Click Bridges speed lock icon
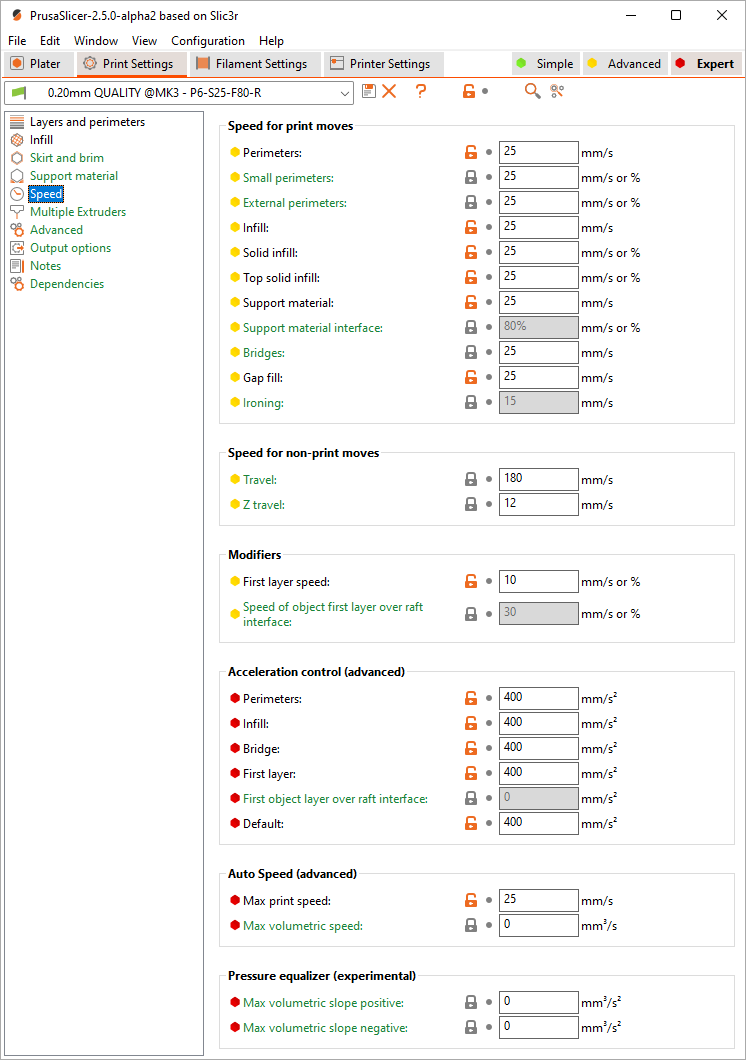 click(471, 352)
